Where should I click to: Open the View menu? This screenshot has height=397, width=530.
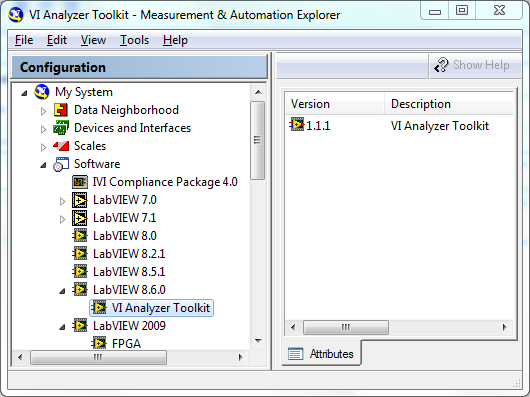point(93,40)
